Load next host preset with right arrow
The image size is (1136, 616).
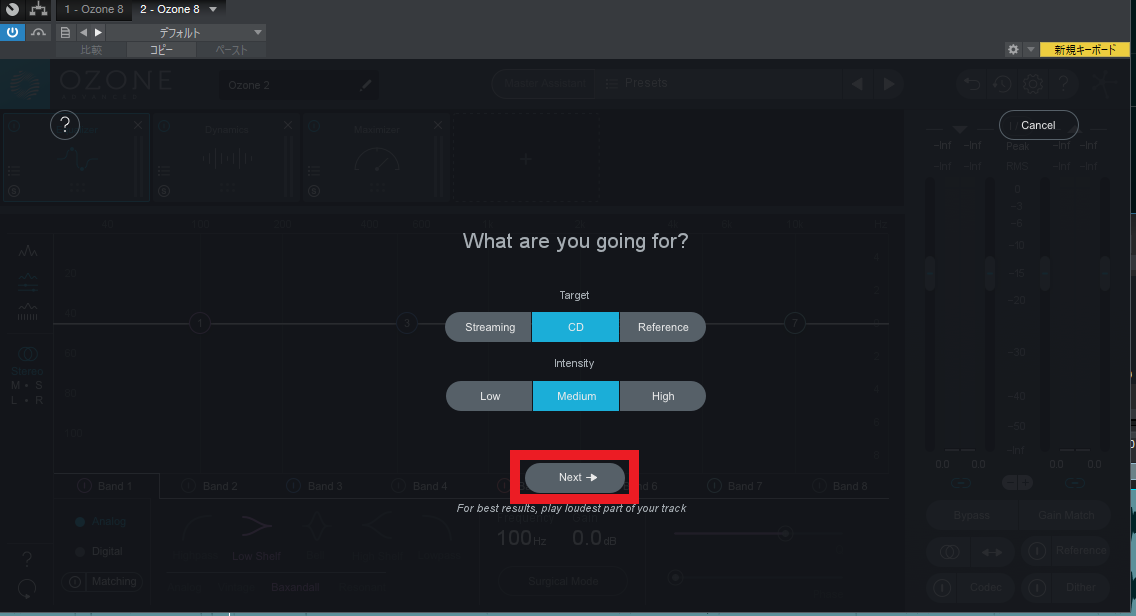[99, 33]
